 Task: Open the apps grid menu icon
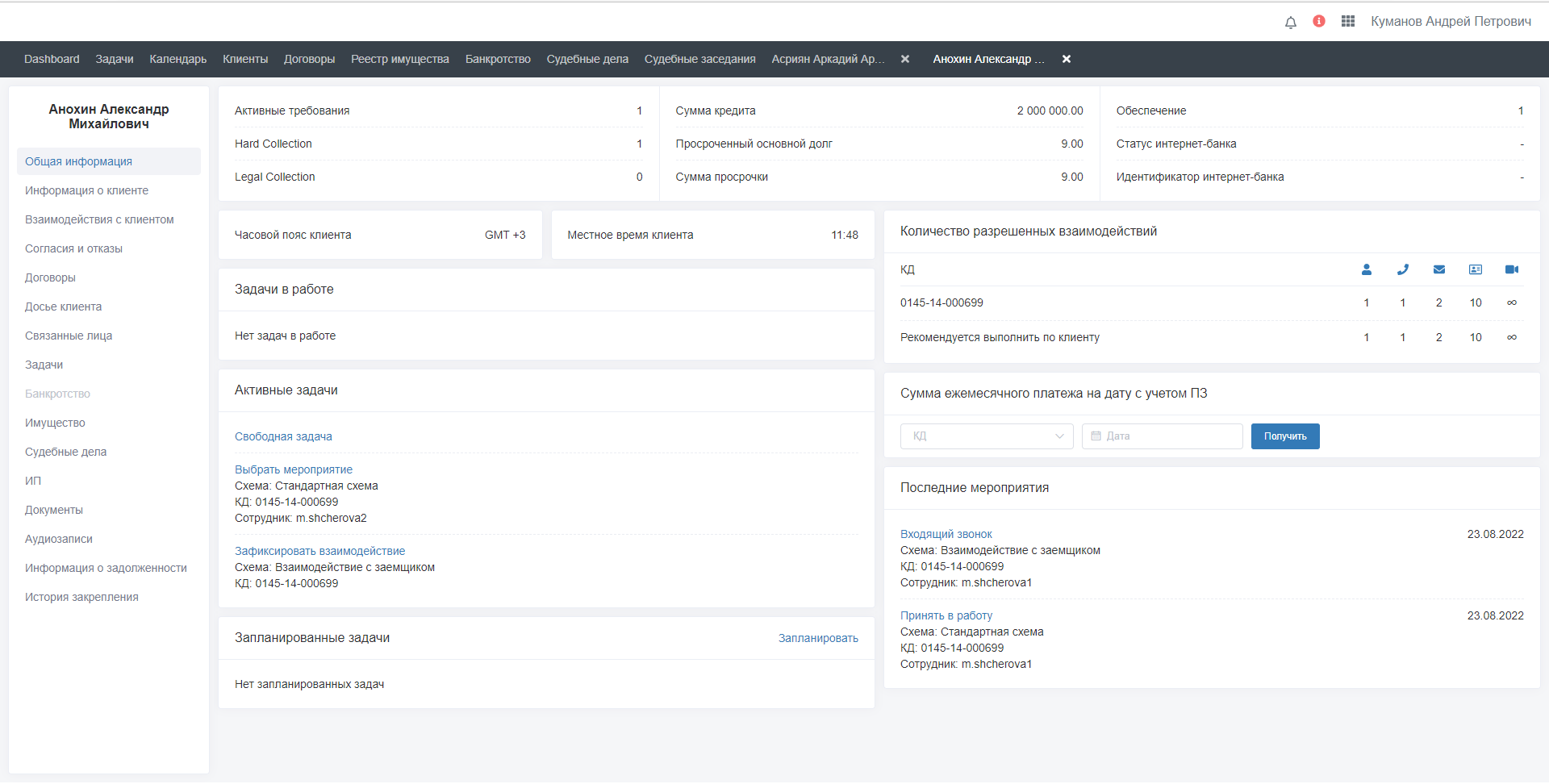[x=1348, y=21]
